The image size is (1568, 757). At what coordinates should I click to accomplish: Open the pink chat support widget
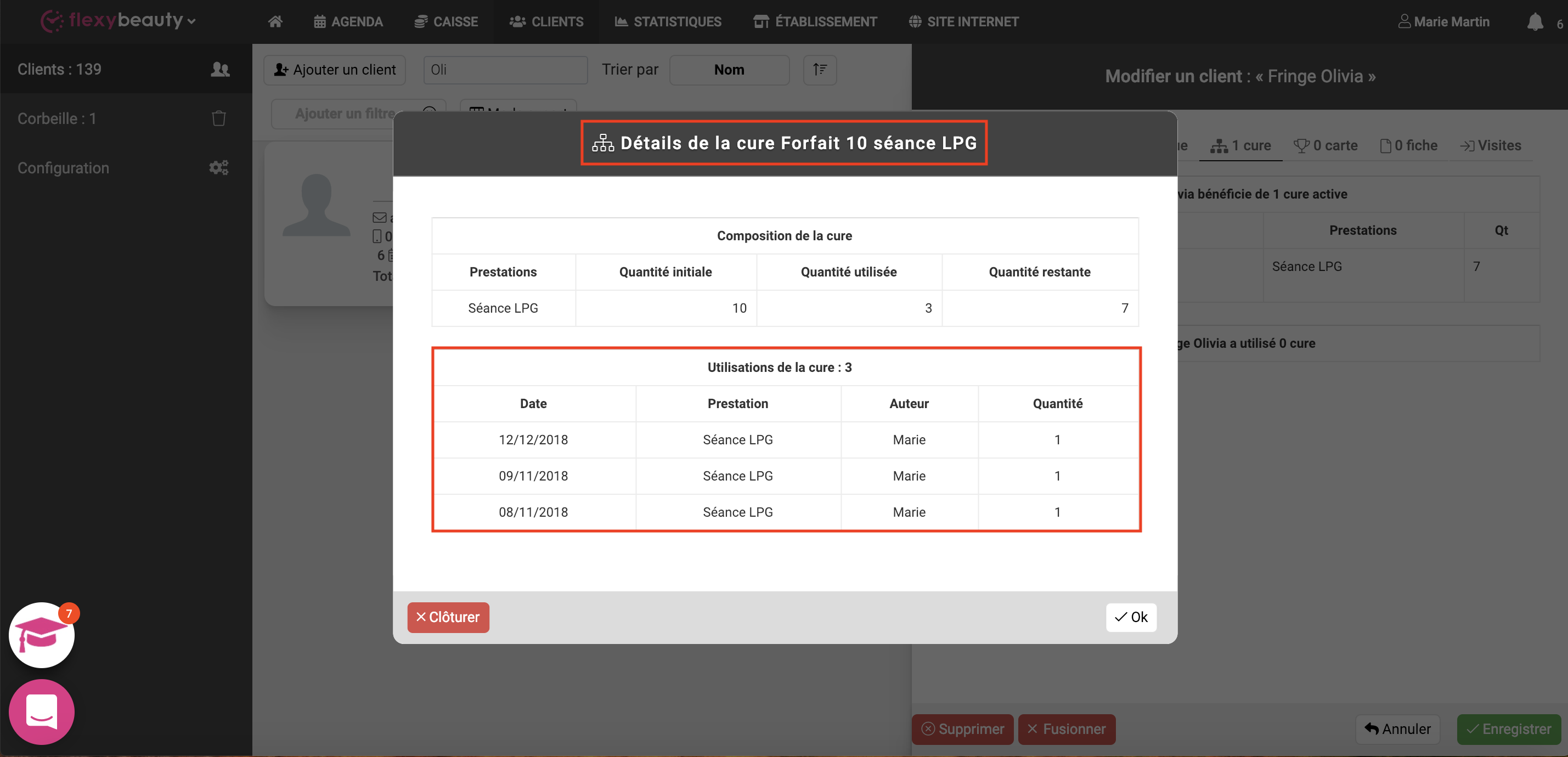pyautogui.click(x=41, y=711)
